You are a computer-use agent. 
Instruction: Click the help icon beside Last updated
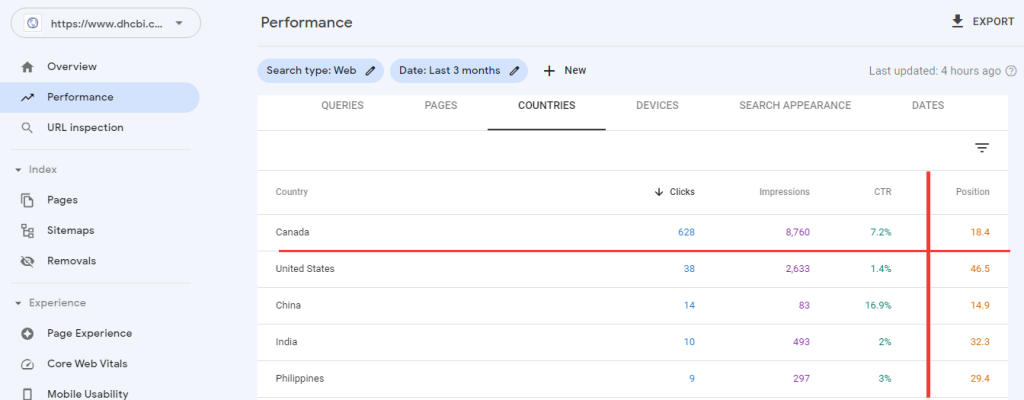pos(1011,71)
